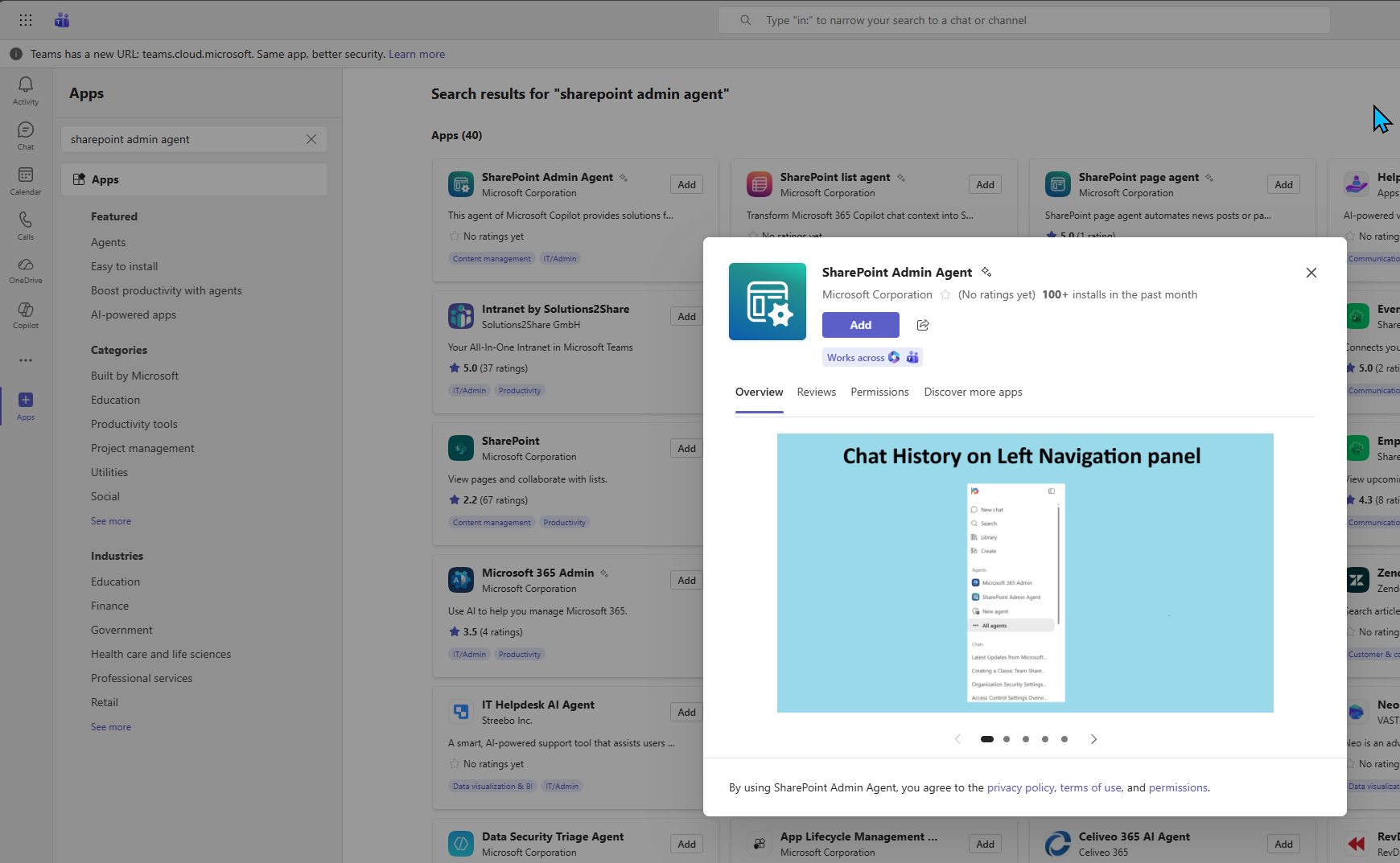1400x863 pixels.
Task: Select the Apps section in side panel
Action: [195, 179]
